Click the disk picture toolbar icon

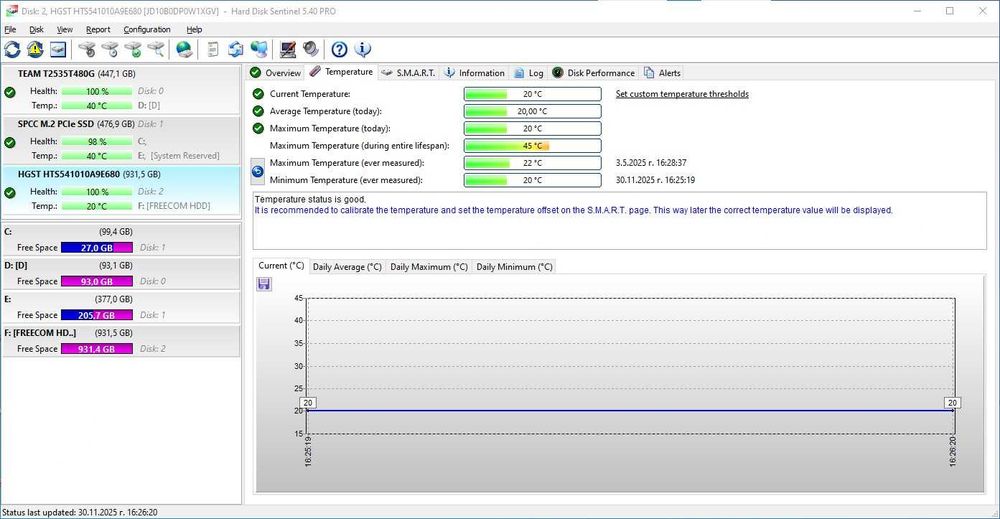point(58,49)
